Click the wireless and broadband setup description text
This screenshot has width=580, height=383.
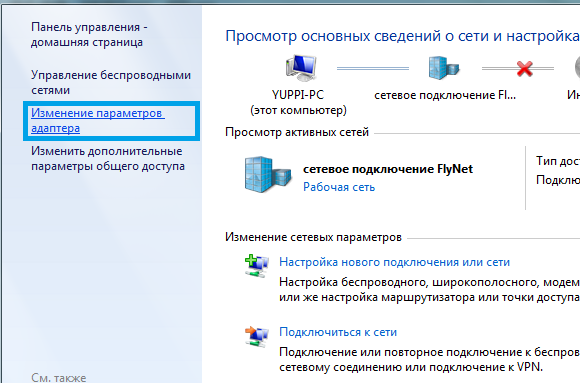tap(429, 290)
